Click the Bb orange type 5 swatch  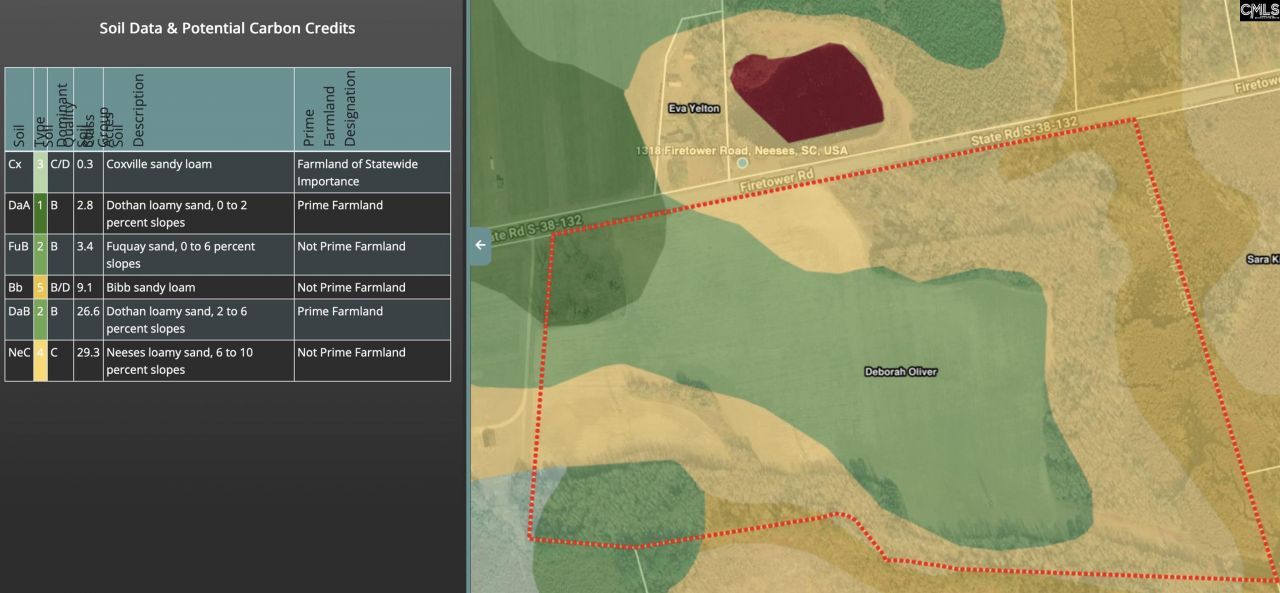(40, 287)
